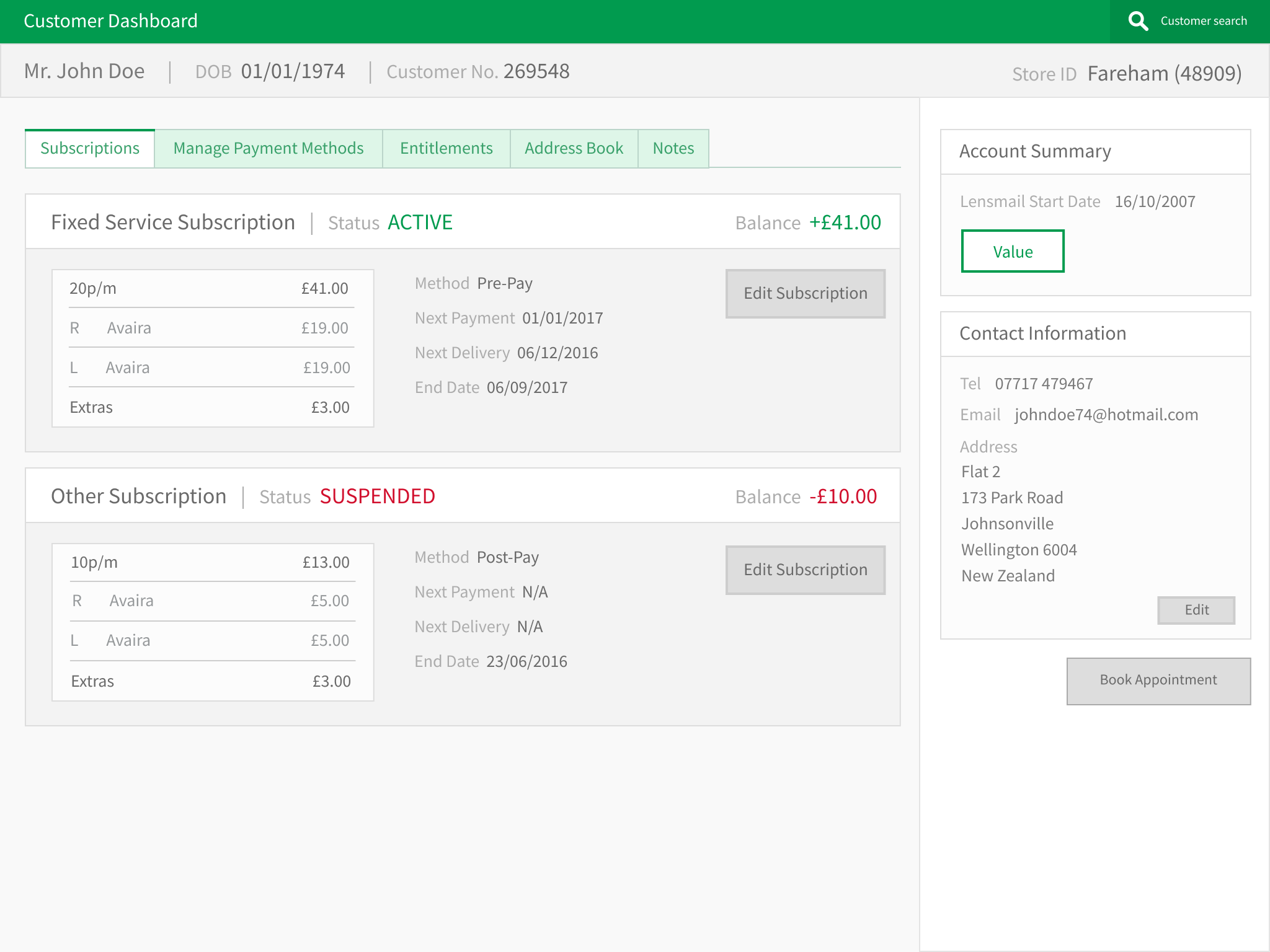Go to the Address Book tab
1270x952 pixels.
click(x=574, y=149)
